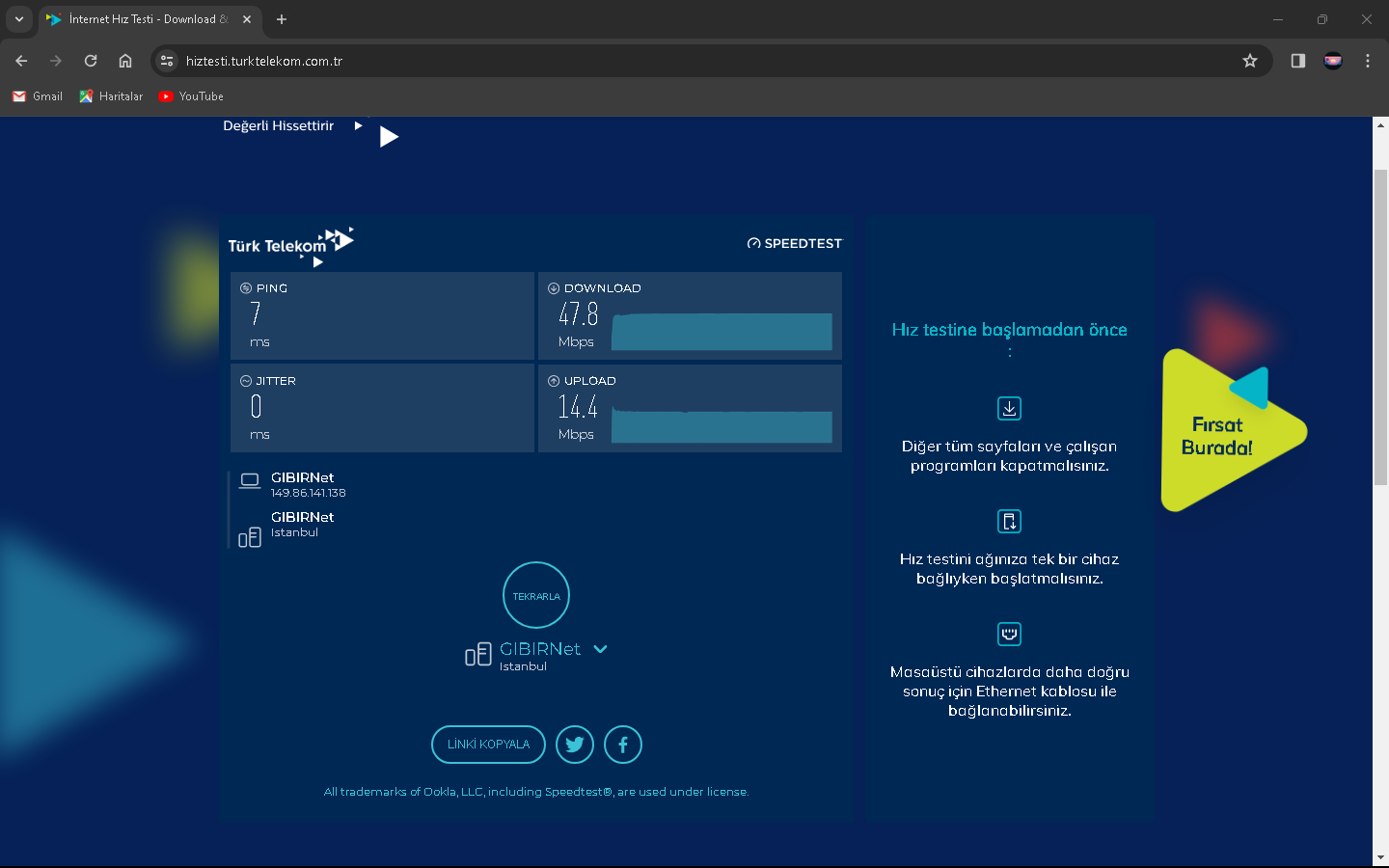Click the laptop icon next to the IP address

tap(250, 481)
